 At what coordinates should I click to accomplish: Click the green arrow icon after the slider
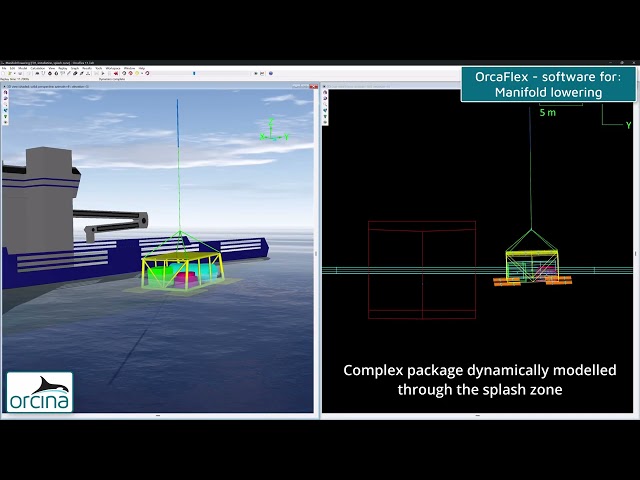tap(256, 73)
